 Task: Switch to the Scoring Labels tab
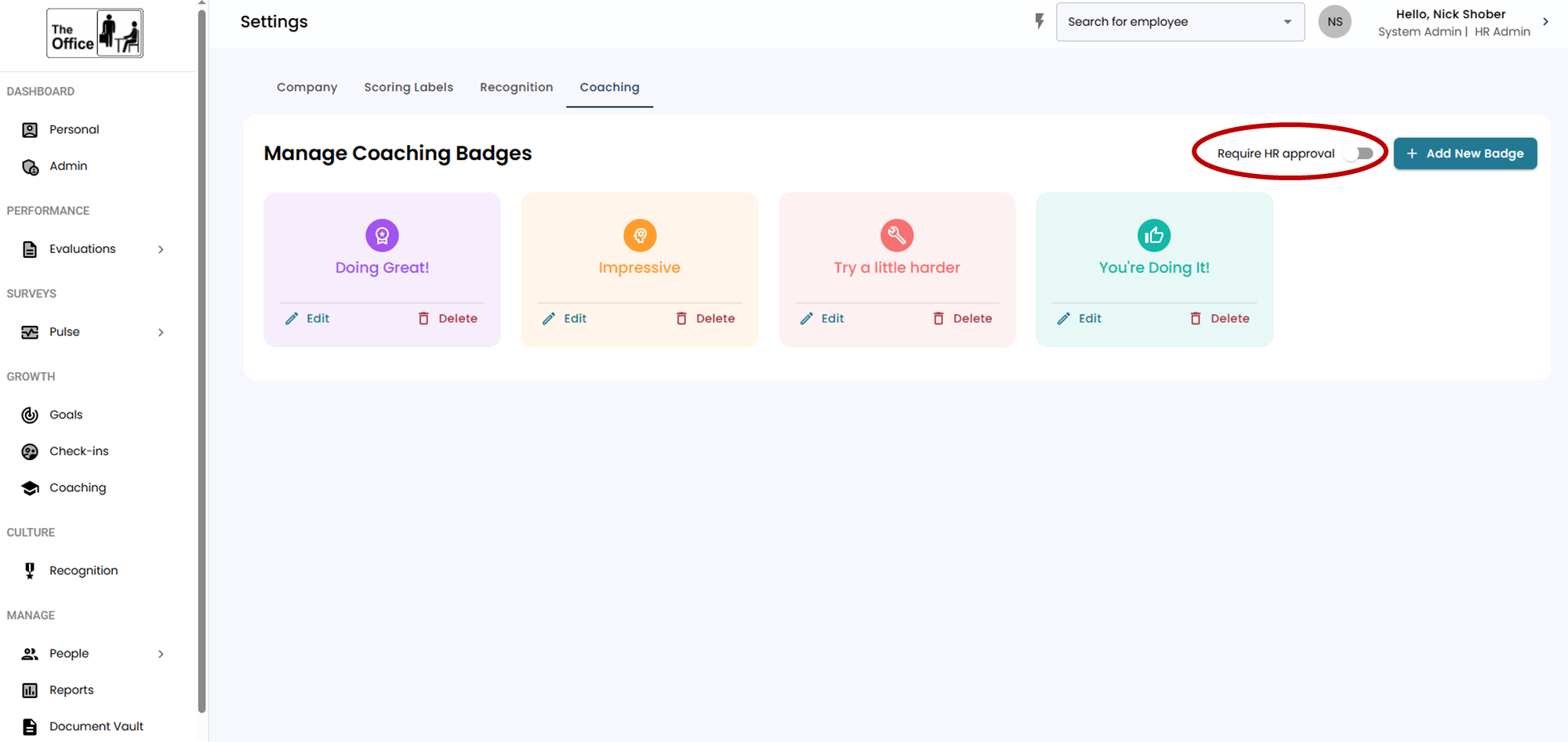pyautogui.click(x=408, y=87)
